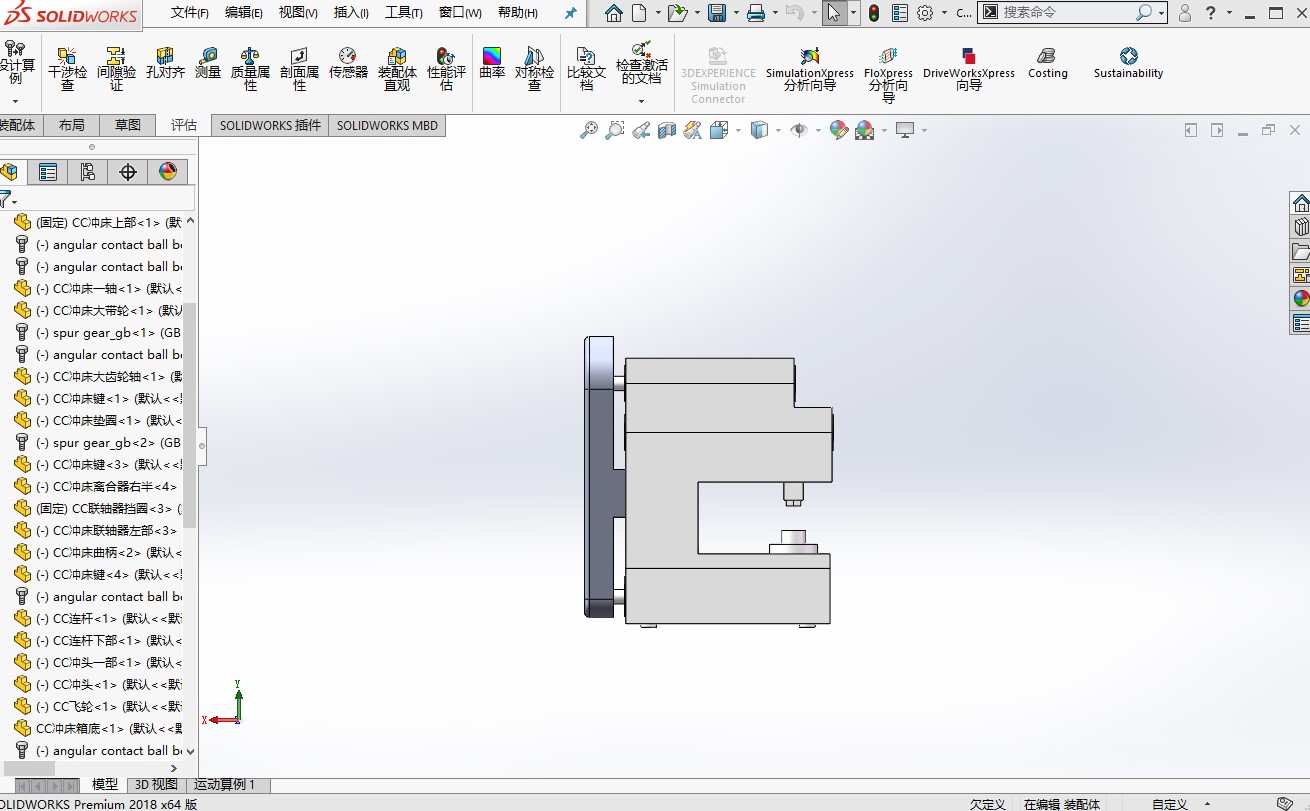The image size is (1310, 811).
Task: Select the 3D 视图 bottom tab
Action: click(x=156, y=785)
